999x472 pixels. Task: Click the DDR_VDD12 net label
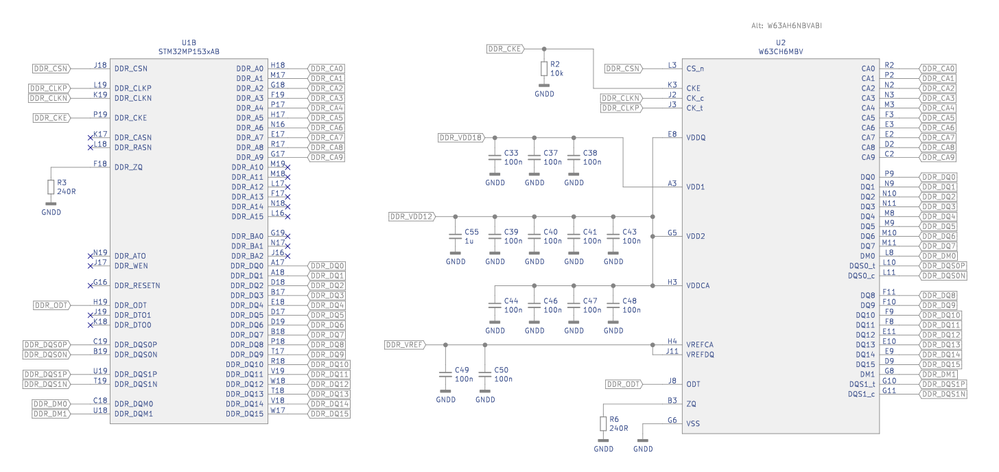[x=413, y=217]
